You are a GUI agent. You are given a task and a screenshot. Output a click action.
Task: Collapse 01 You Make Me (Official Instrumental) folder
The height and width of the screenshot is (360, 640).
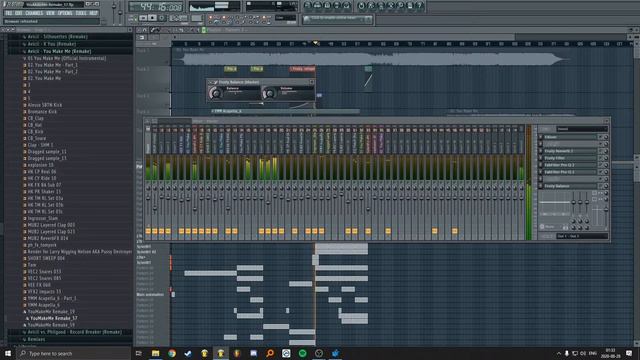(66, 58)
